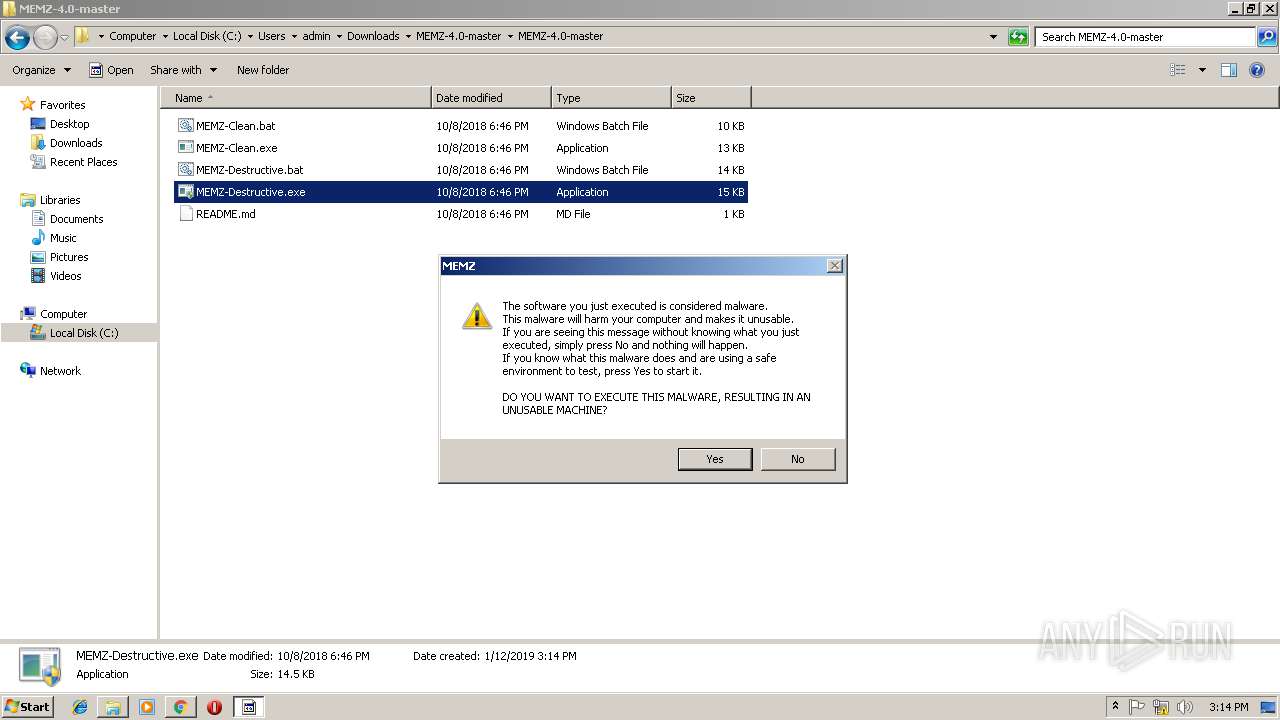This screenshot has width=1280, height=720.
Task: Select the MEMZ-Clean.bat file icon
Action: point(185,126)
